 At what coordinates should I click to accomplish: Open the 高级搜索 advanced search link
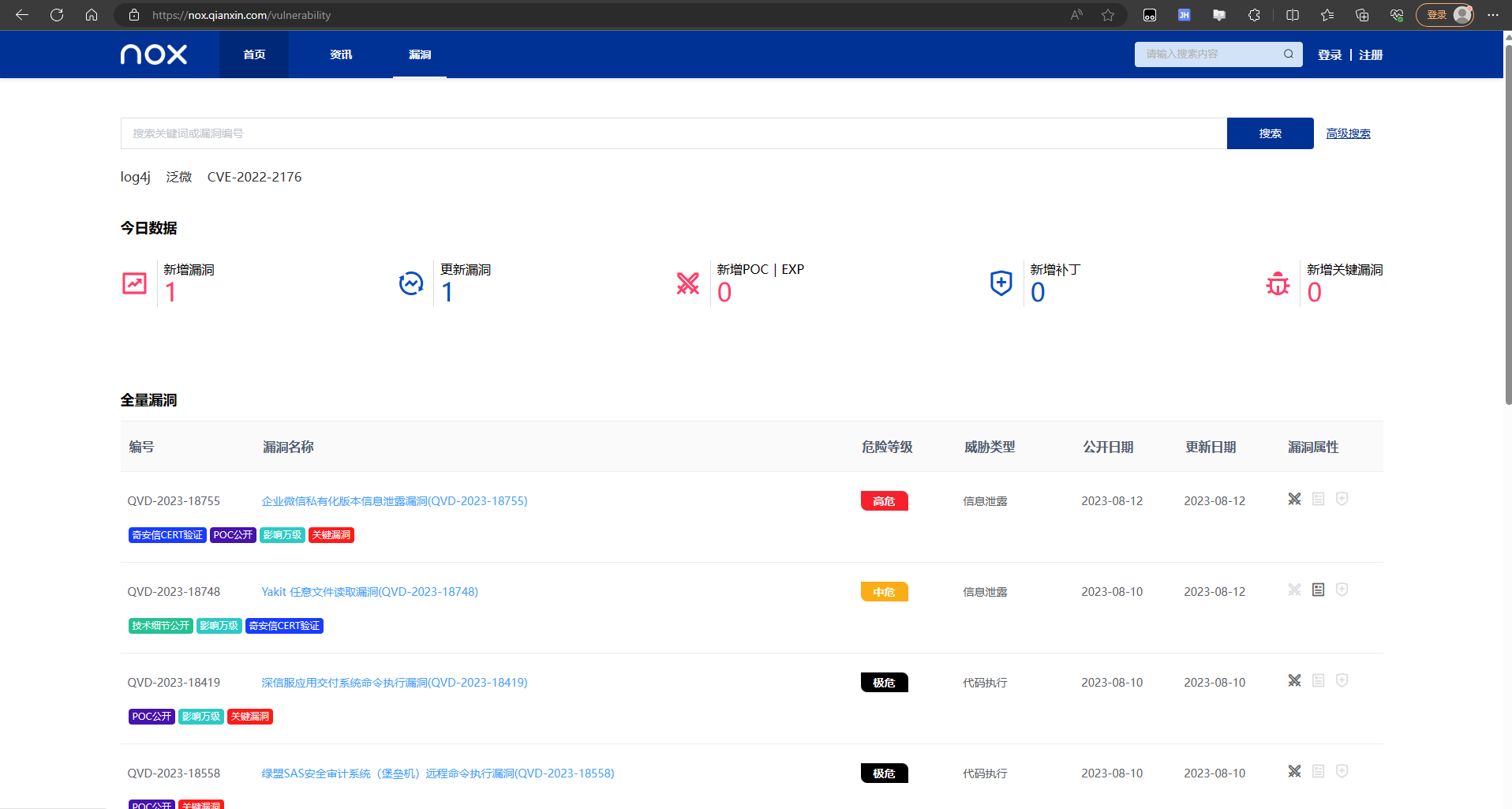(1348, 133)
